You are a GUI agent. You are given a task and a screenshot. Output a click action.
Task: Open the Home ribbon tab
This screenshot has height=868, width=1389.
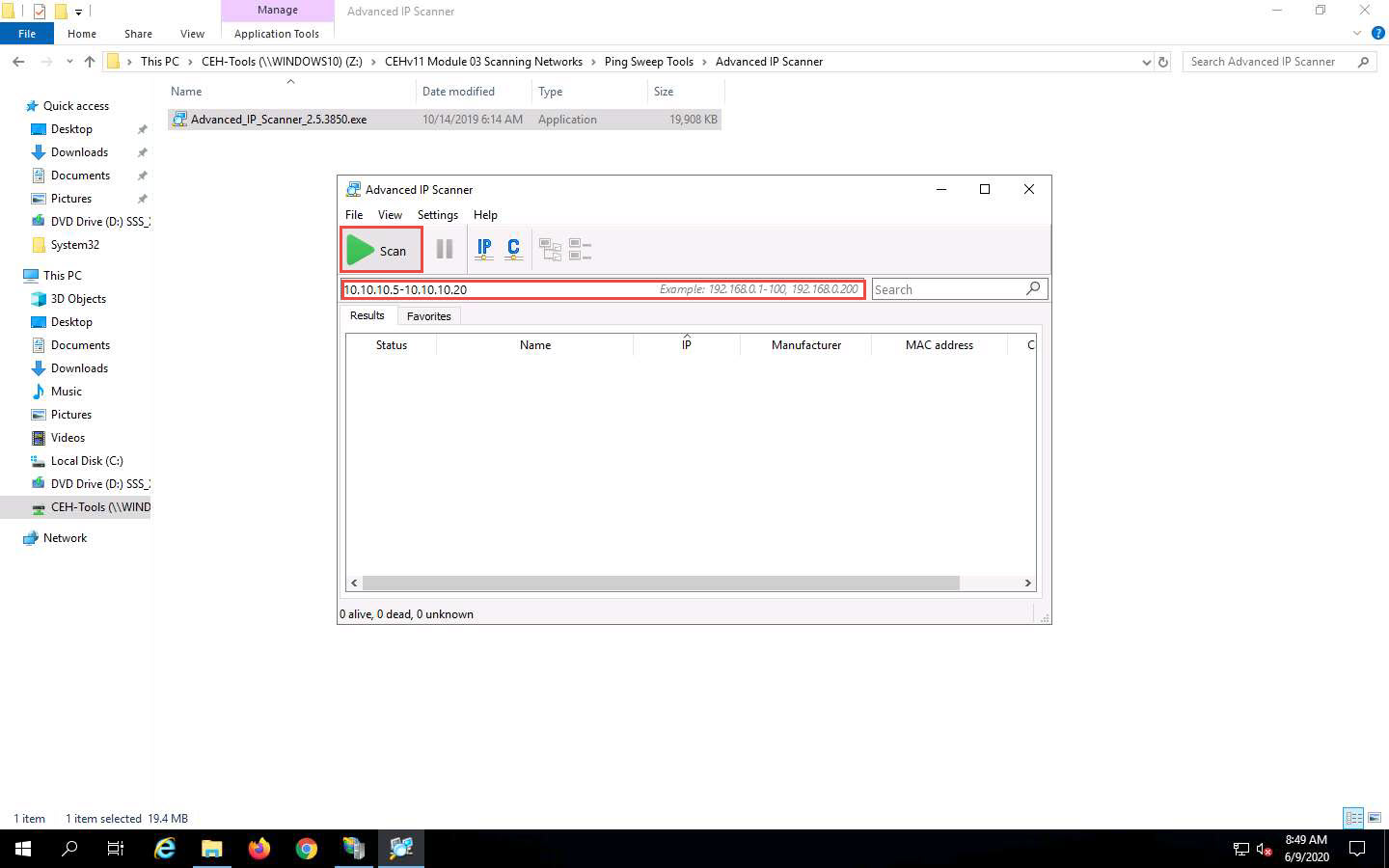[x=82, y=34]
